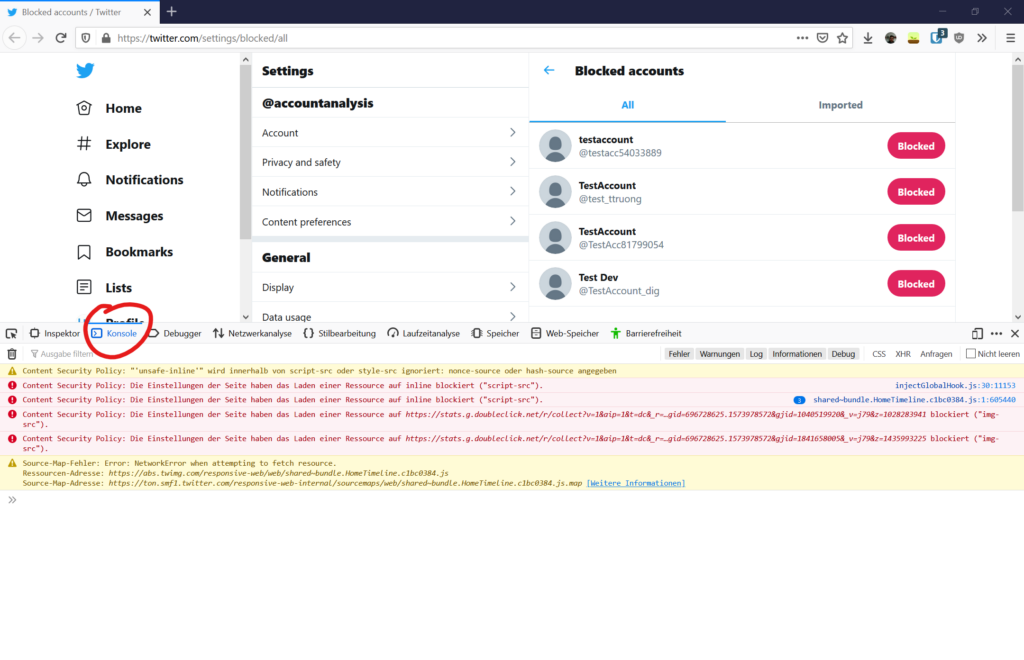Switch to Stilbearbeitung devtools tab

(340, 334)
